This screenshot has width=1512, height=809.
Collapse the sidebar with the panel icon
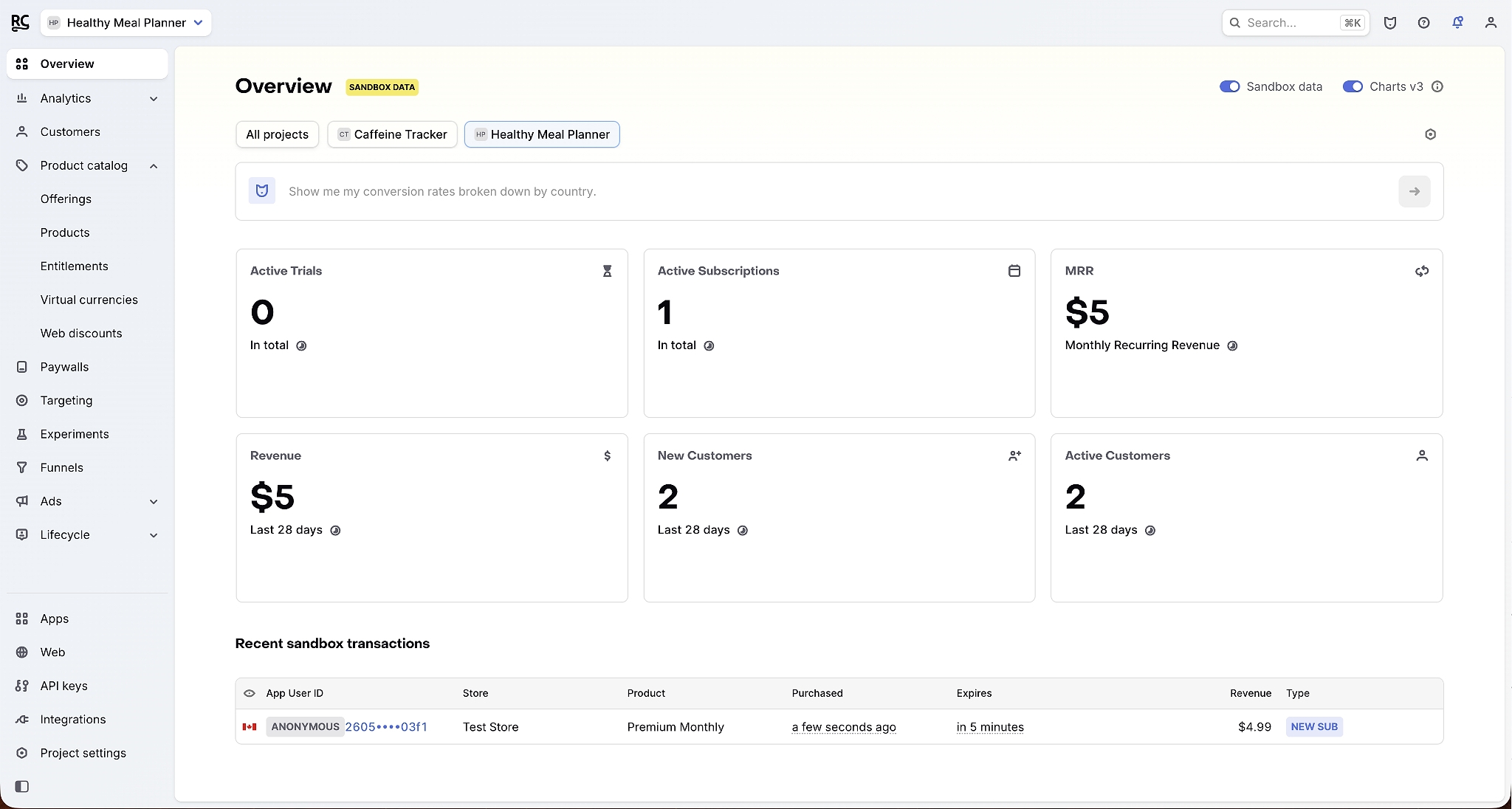click(x=22, y=786)
